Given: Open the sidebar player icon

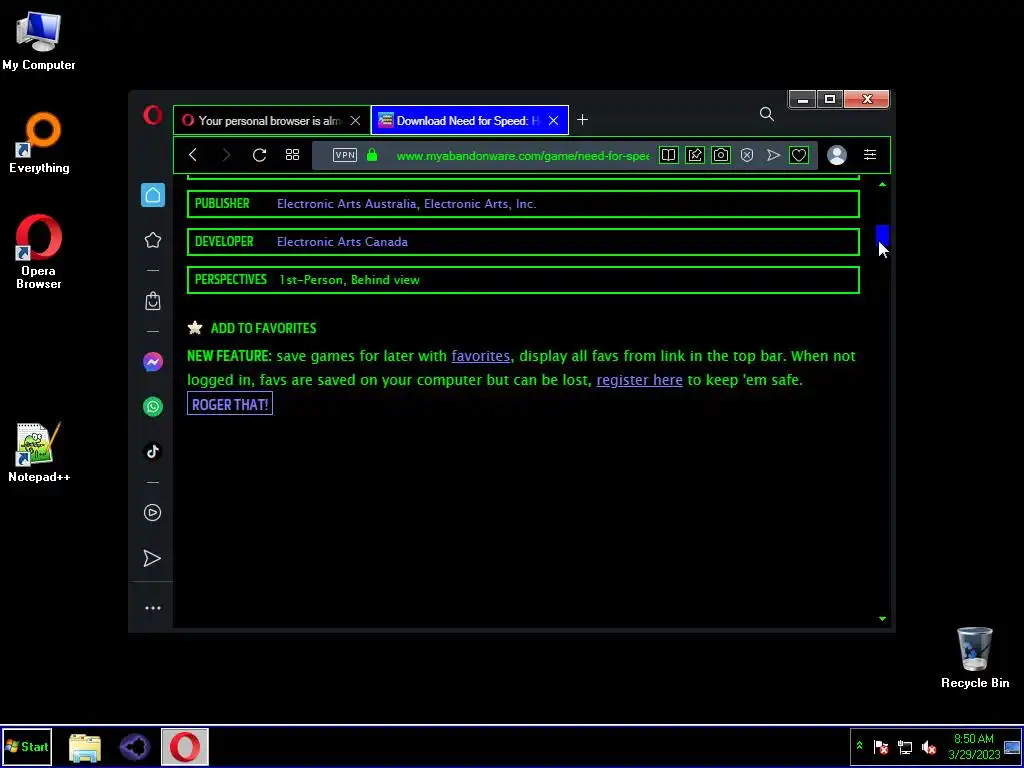Looking at the screenshot, I should 152,513.
